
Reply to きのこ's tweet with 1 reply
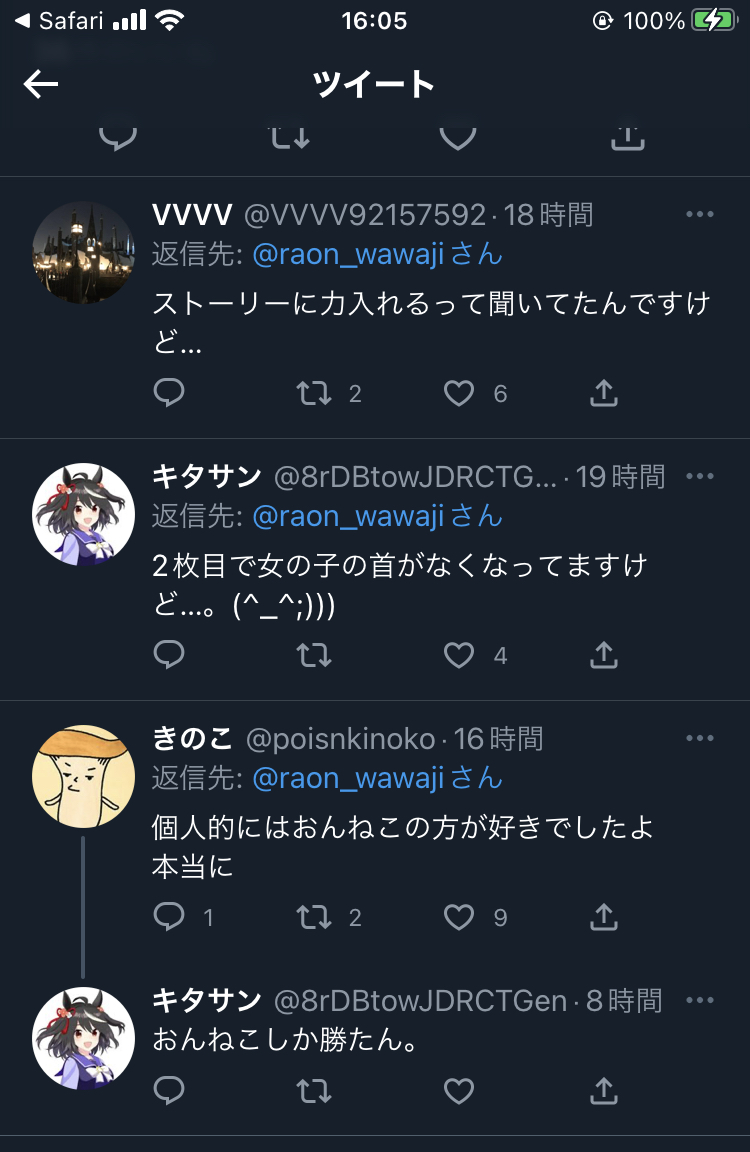(x=169, y=916)
